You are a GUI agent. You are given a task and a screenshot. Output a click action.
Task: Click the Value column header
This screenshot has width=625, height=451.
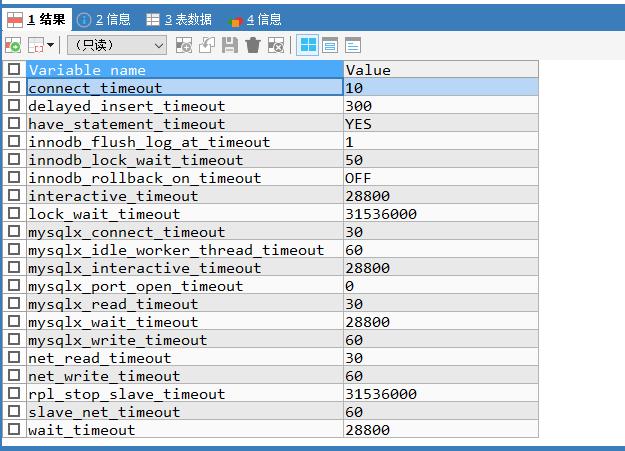(x=441, y=70)
